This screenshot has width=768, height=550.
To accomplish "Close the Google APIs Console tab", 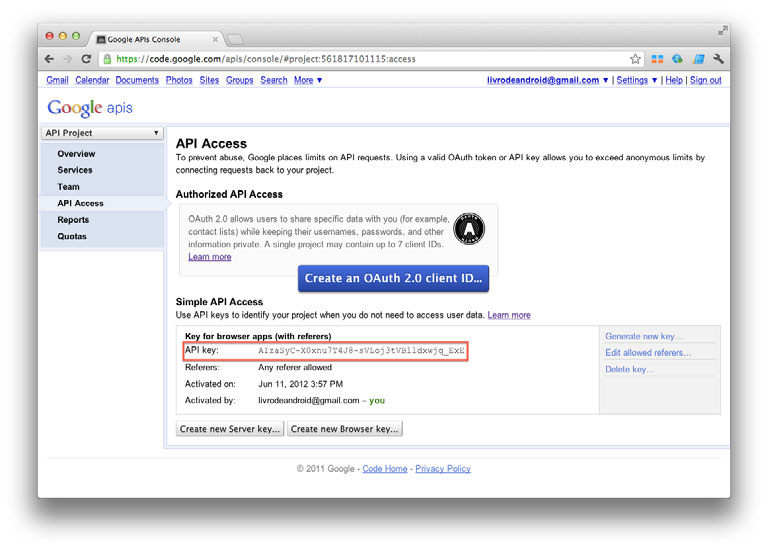I will (215, 39).
